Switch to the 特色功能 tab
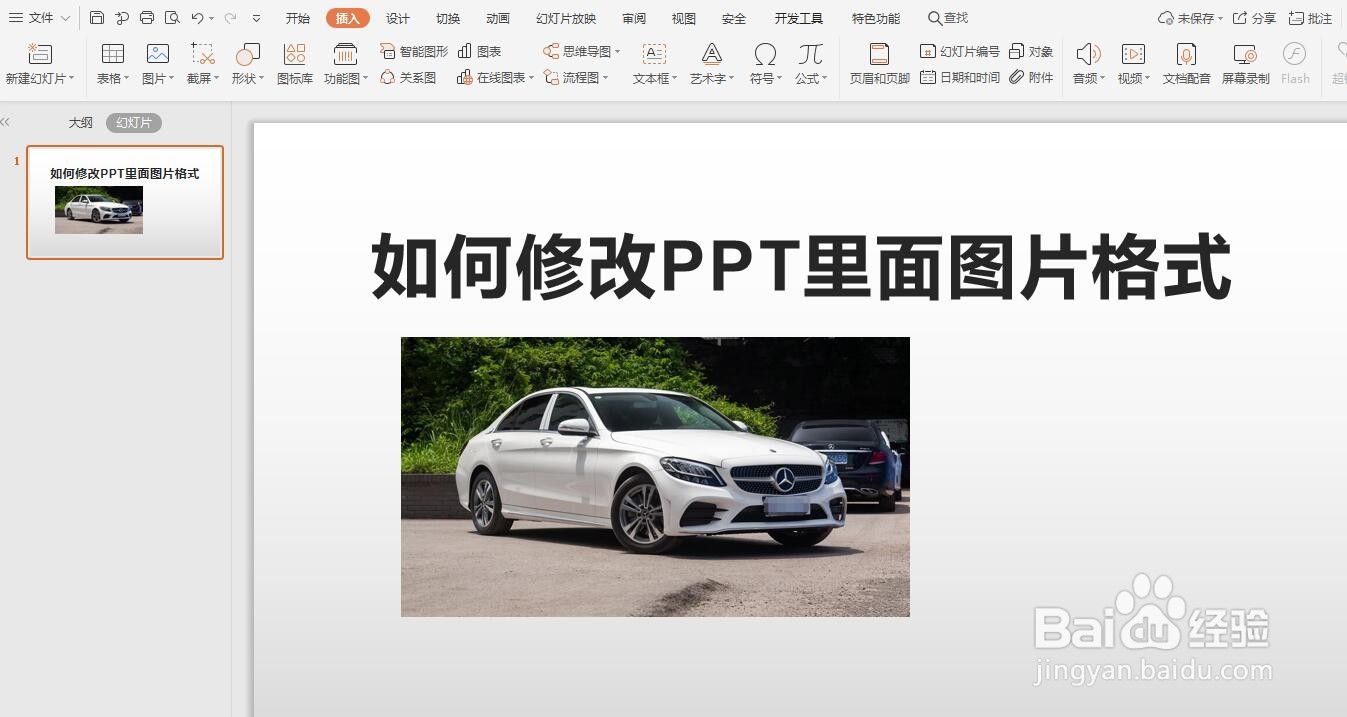Viewport: 1347px width, 717px height. [x=876, y=18]
